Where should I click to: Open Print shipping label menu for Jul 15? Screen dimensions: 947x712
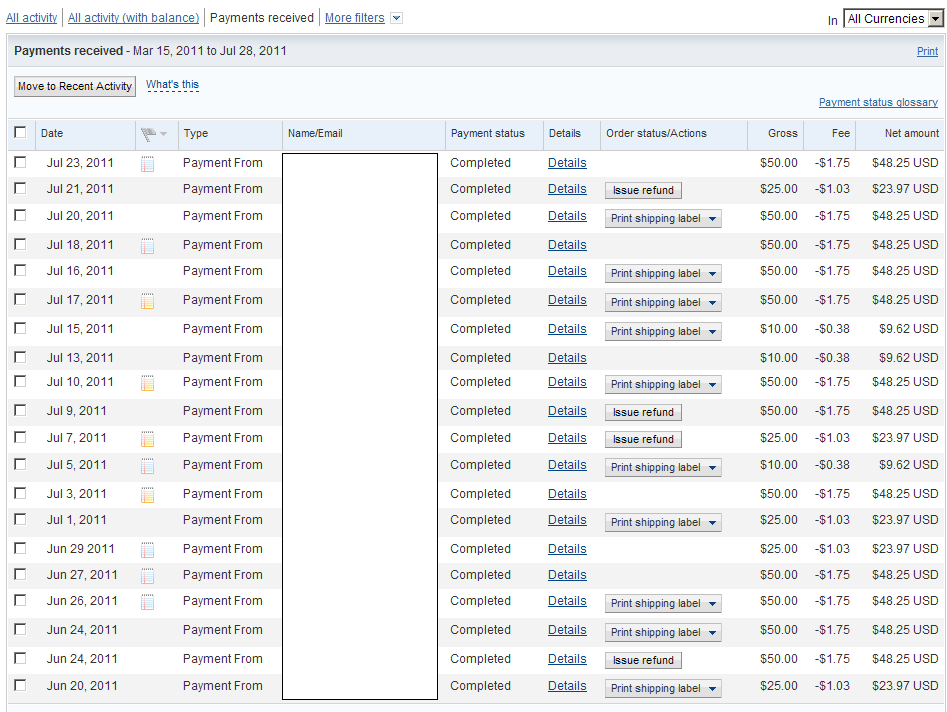663,331
